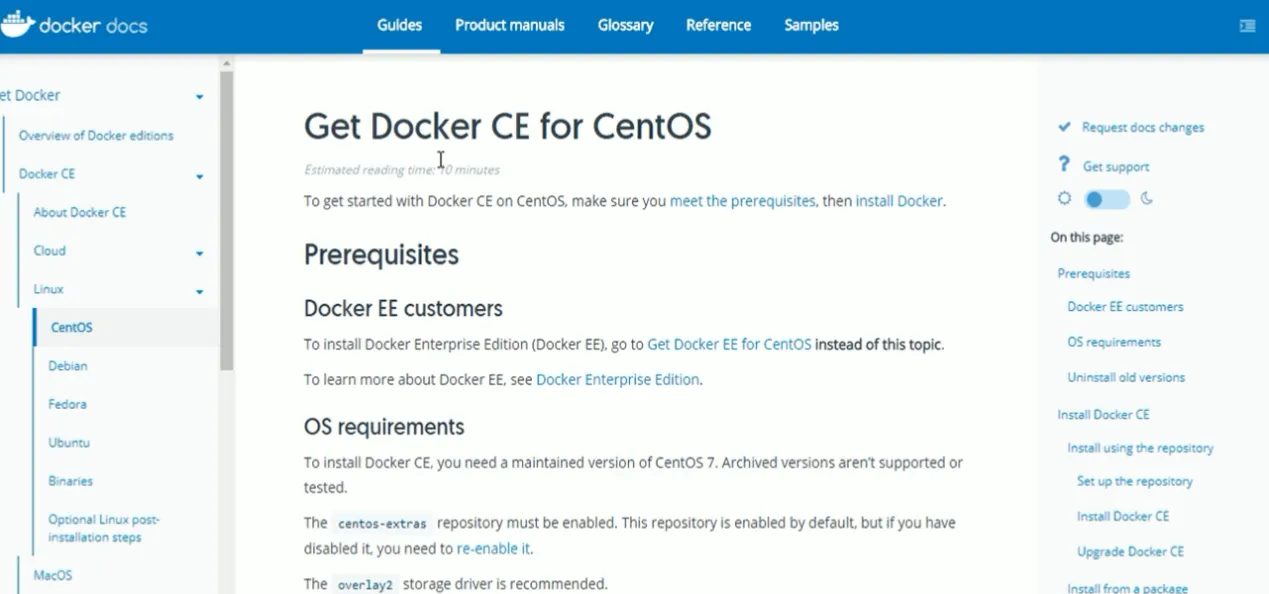Click the re-enable it link
The image size is (1269, 594).
click(x=493, y=548)
